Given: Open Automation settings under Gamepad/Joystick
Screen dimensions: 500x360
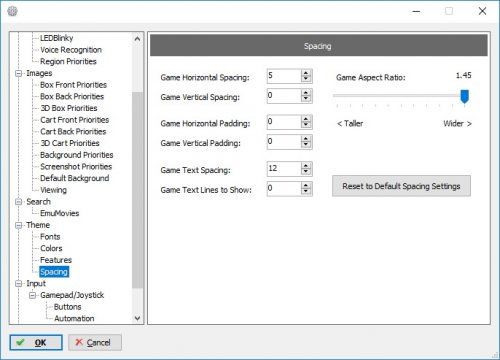Looking at the screenshot, I should [74, 318].
